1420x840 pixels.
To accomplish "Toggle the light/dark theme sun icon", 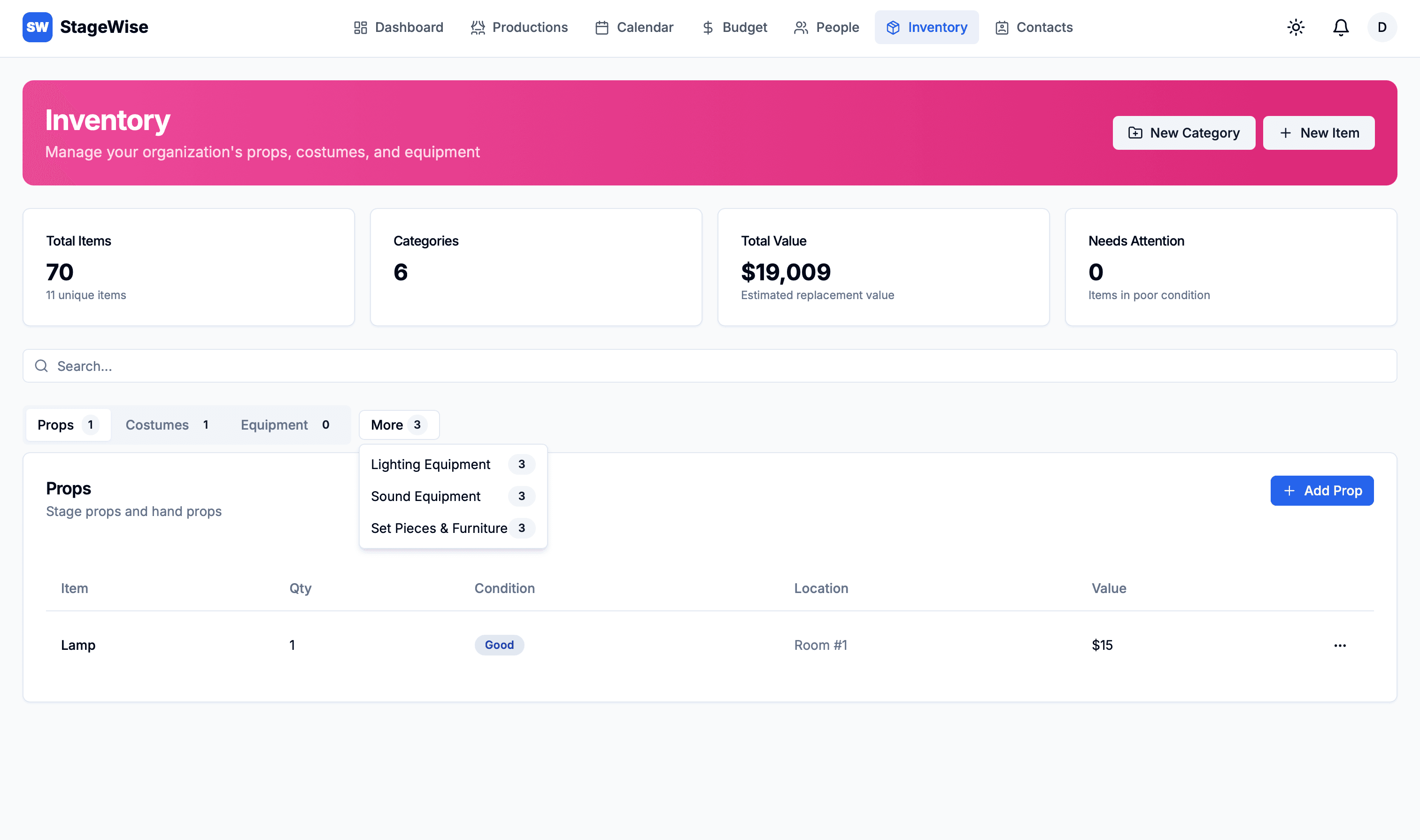I will click(x=1296, y=27).
